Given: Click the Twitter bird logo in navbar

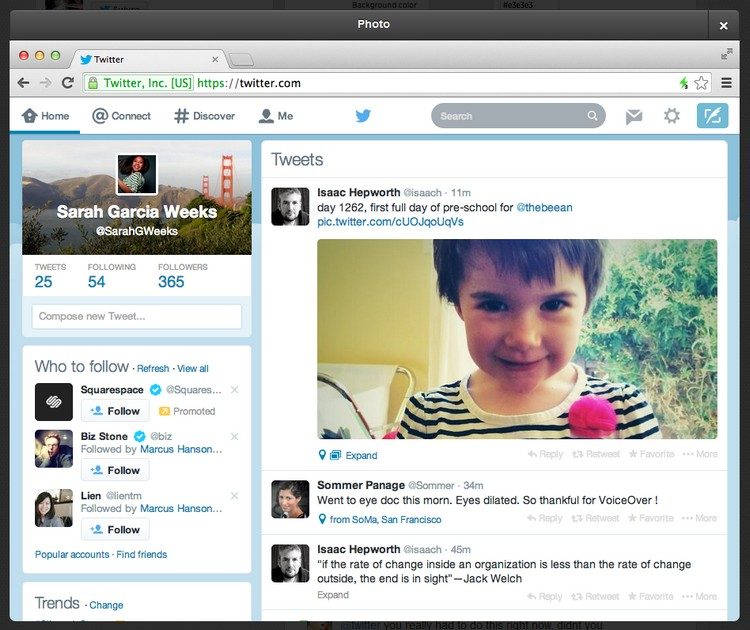Looking at the screenshot, I should pos(363,116).
